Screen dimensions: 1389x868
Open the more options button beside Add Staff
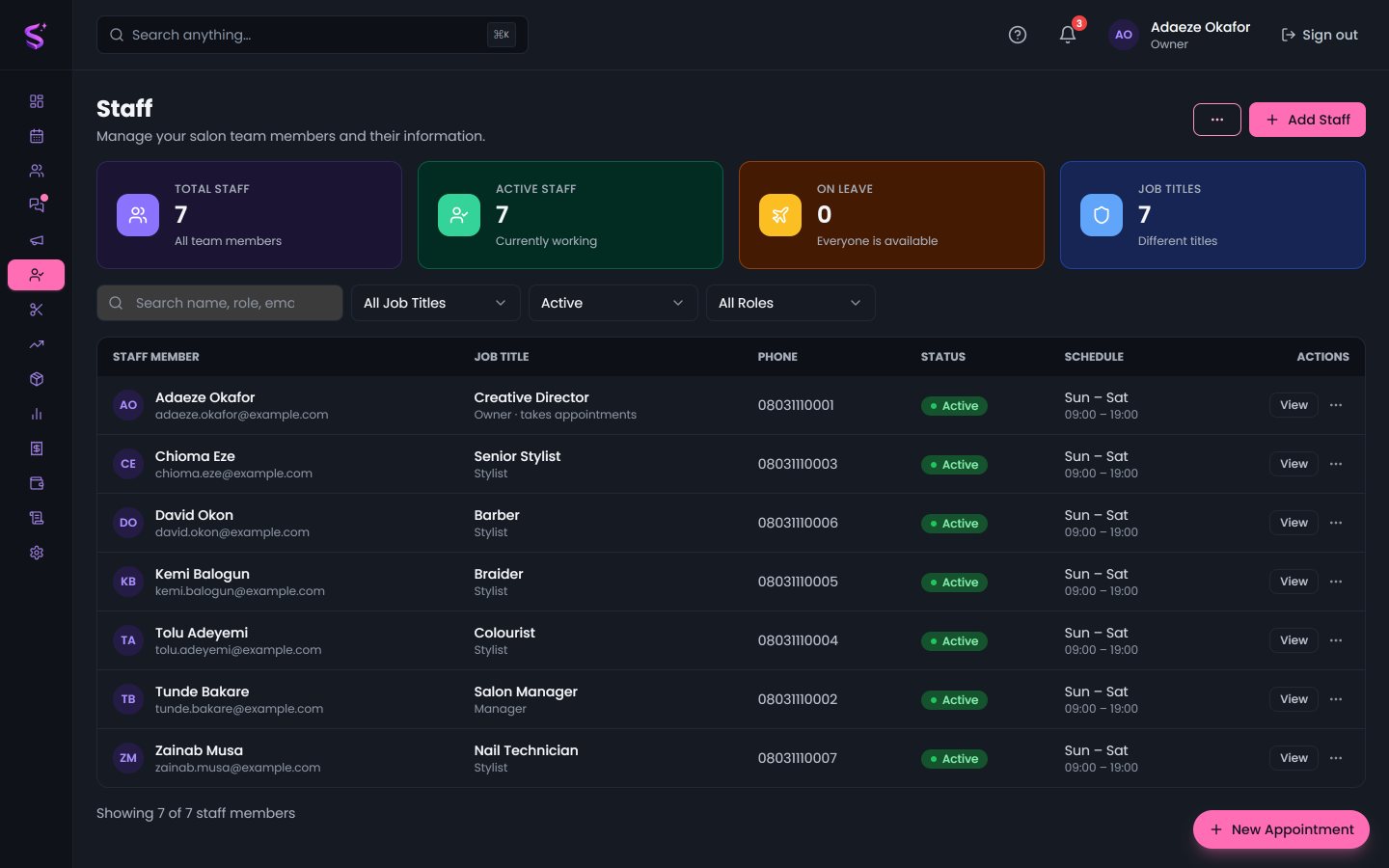1217,120
